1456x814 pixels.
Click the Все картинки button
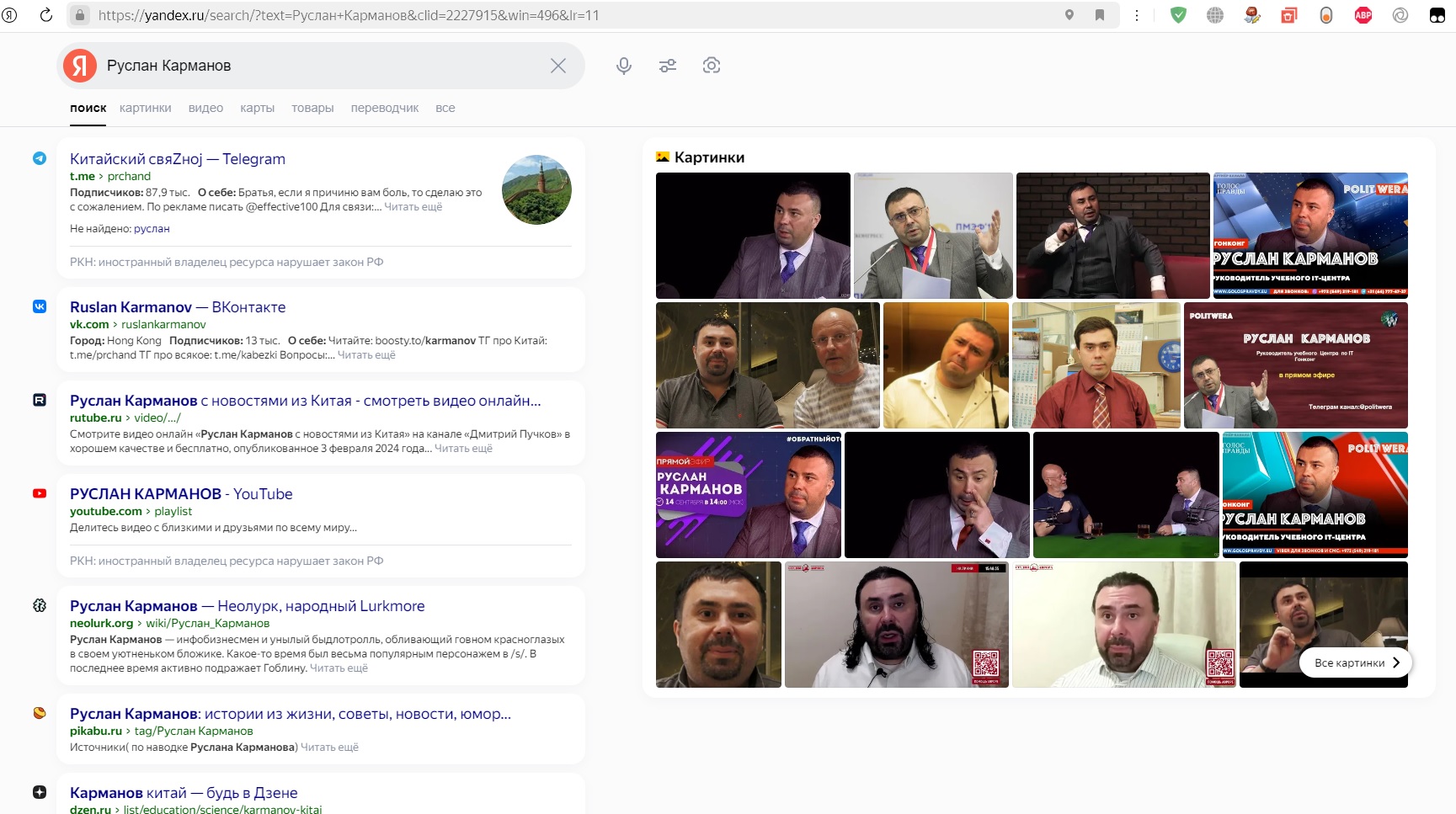1356,662
